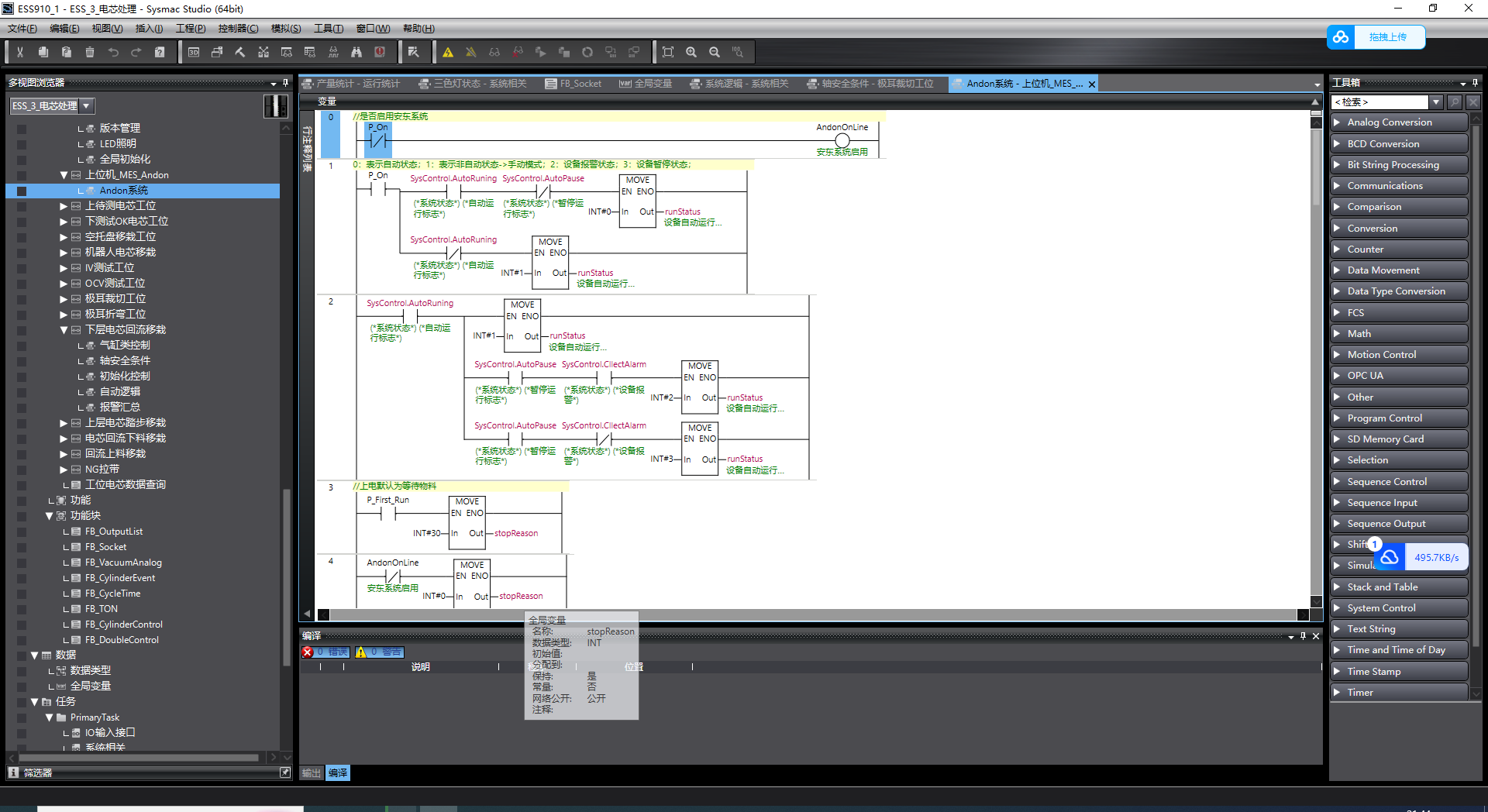The image size is (1488, 812).
Task: Click the Zoom Out magnifier icon
Action: 715,52
